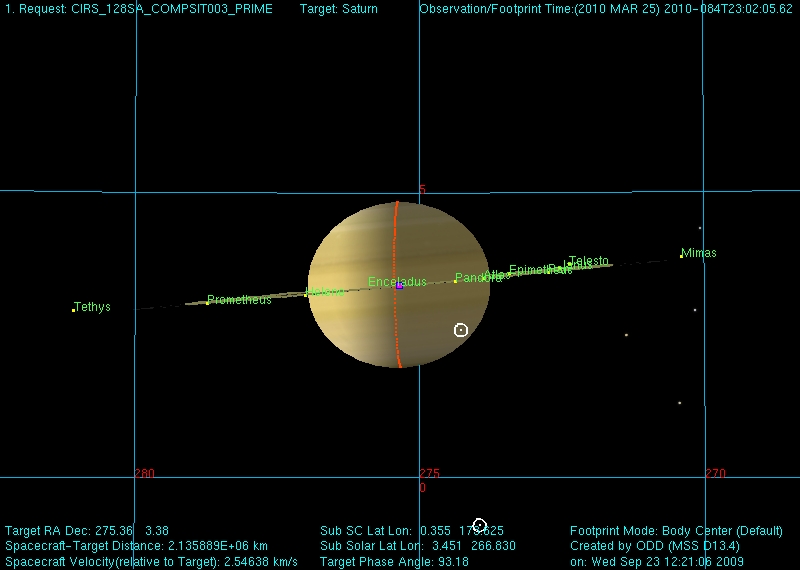Click the Telesto moon marker
The image size is (800, 570).
pos(570,265)
